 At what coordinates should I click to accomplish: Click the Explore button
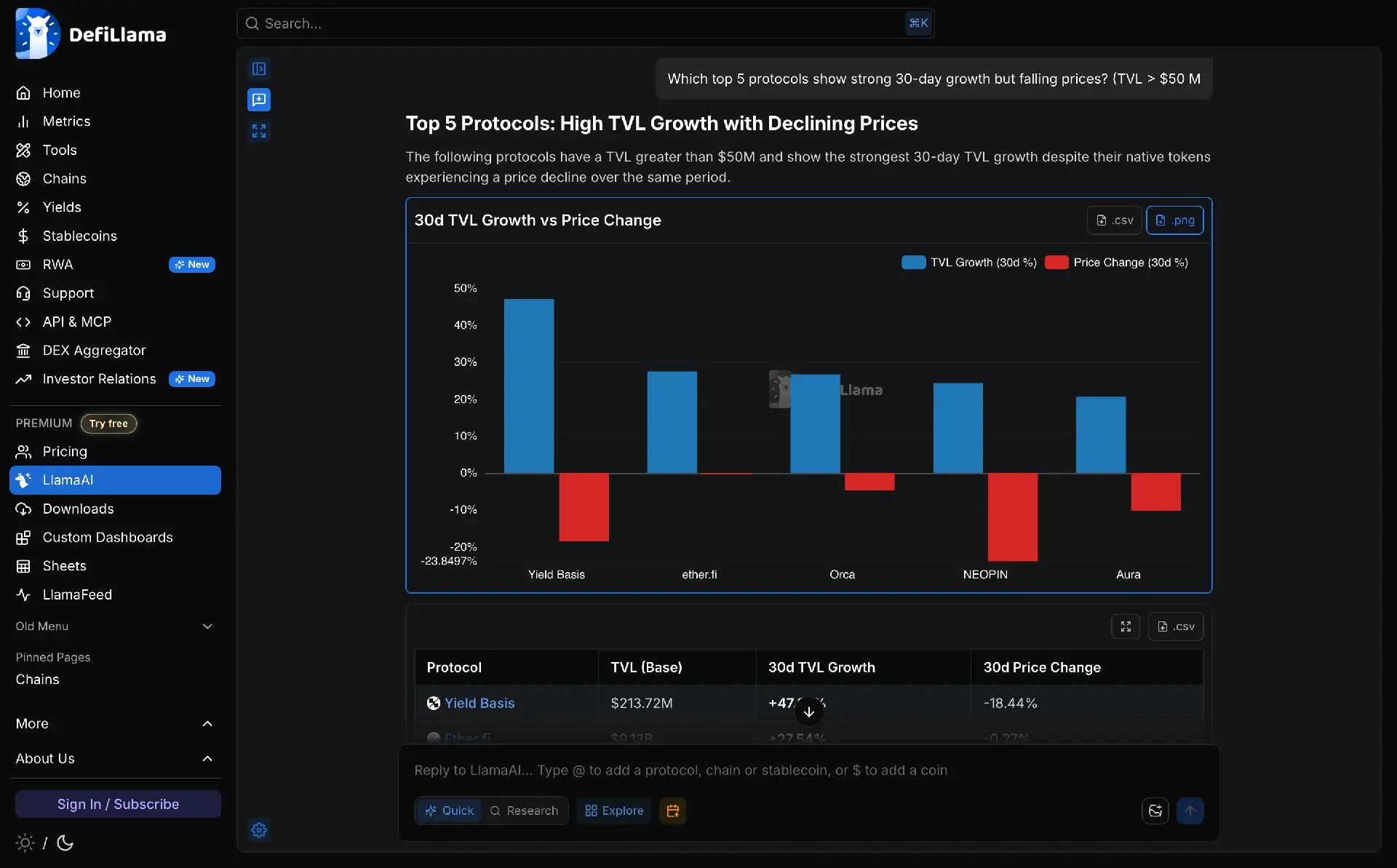(x=615, y=811)
